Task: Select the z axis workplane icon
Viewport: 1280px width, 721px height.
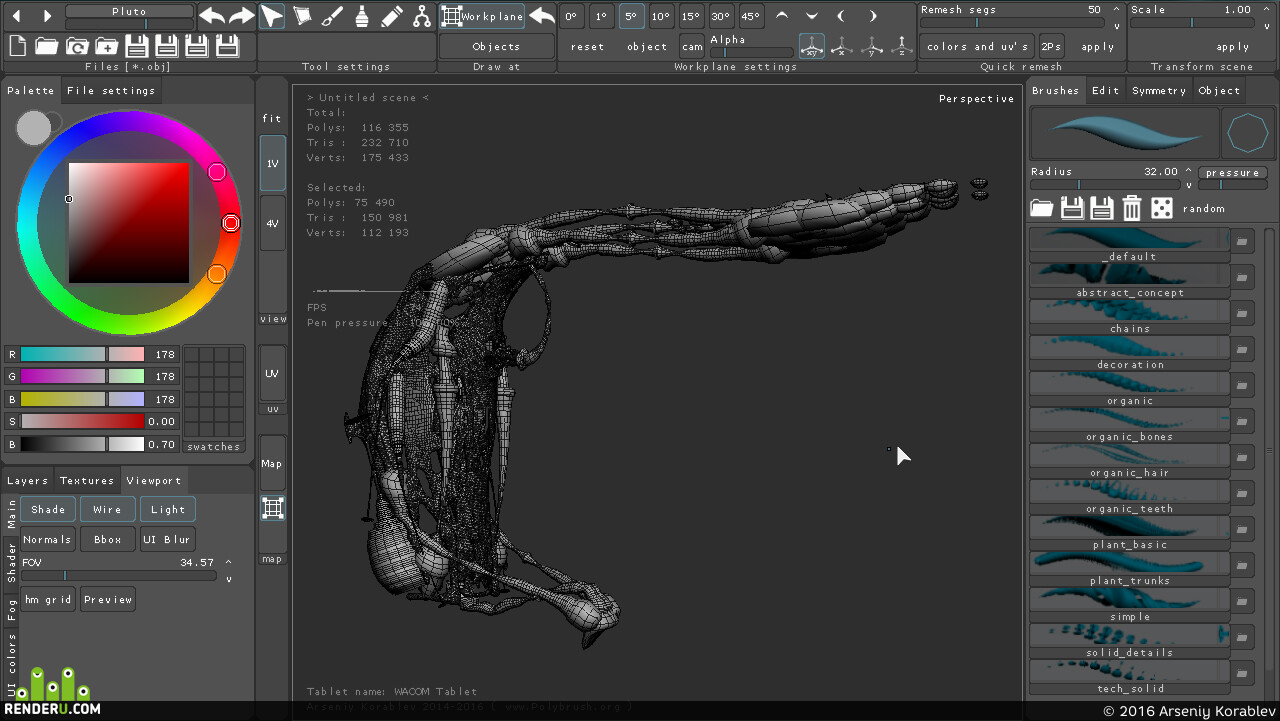Action: tap(902, 46)
